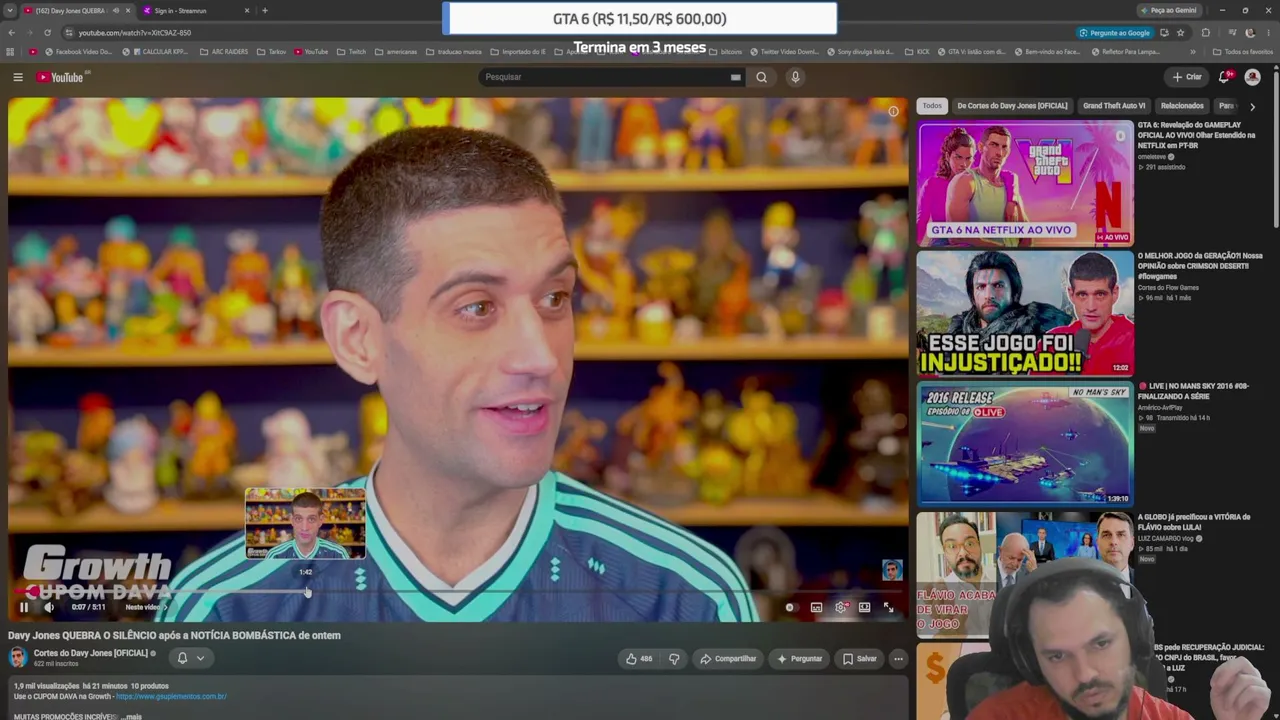Bookmark this page with the star
Screen dimensions: 1280x720
click(1180, 33)
